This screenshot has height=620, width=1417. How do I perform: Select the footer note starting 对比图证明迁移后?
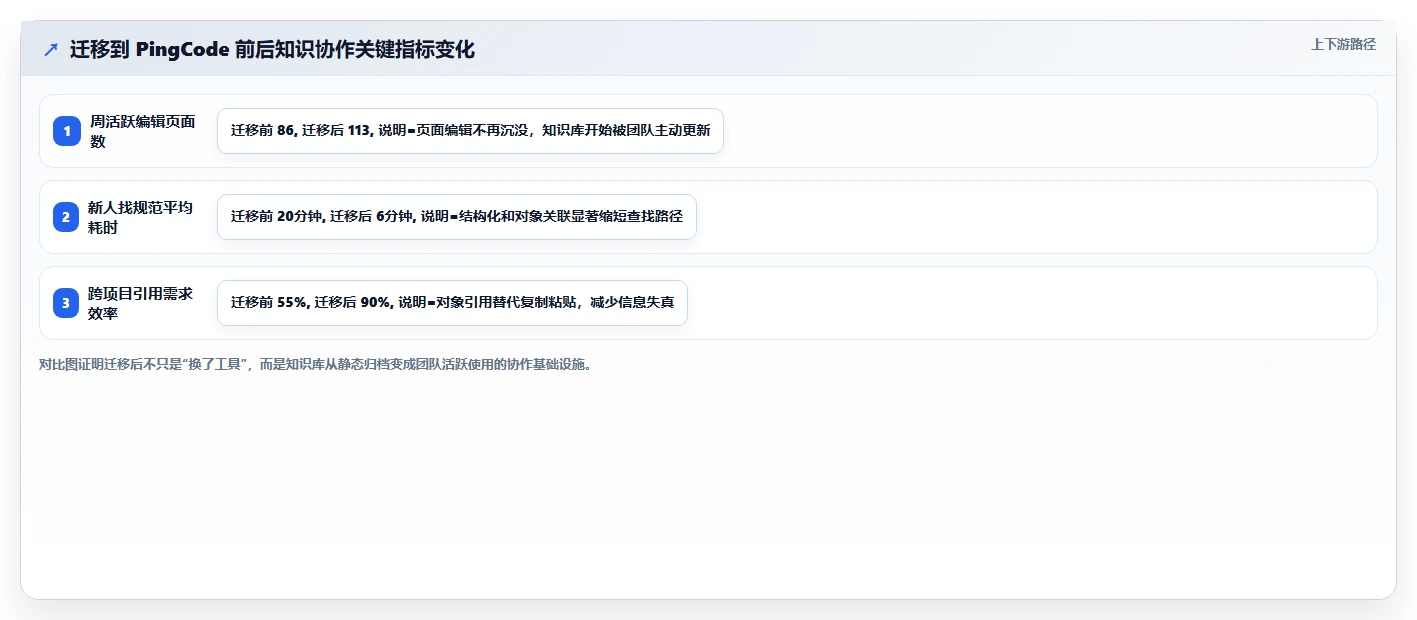point(316,364)
